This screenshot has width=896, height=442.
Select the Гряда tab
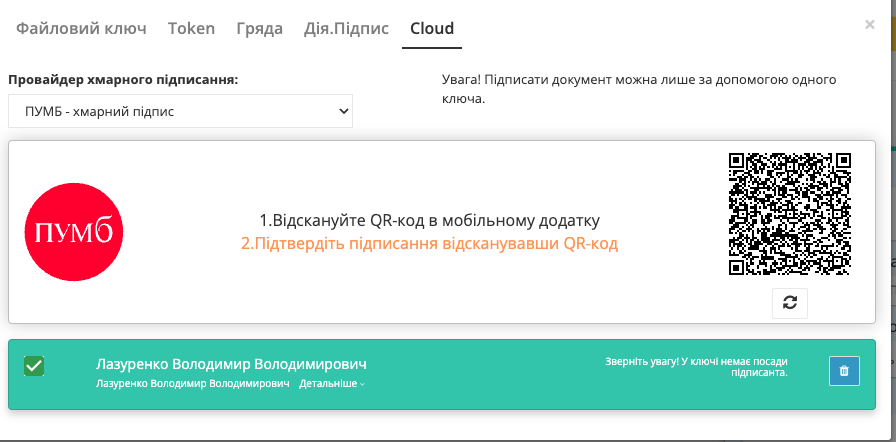259,29
